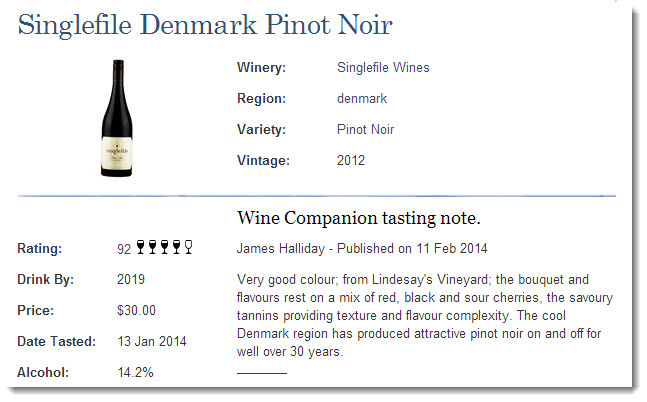Click the red underline below tasting note
The width and height of the screenshot is (647, 402).
(262, 373)
